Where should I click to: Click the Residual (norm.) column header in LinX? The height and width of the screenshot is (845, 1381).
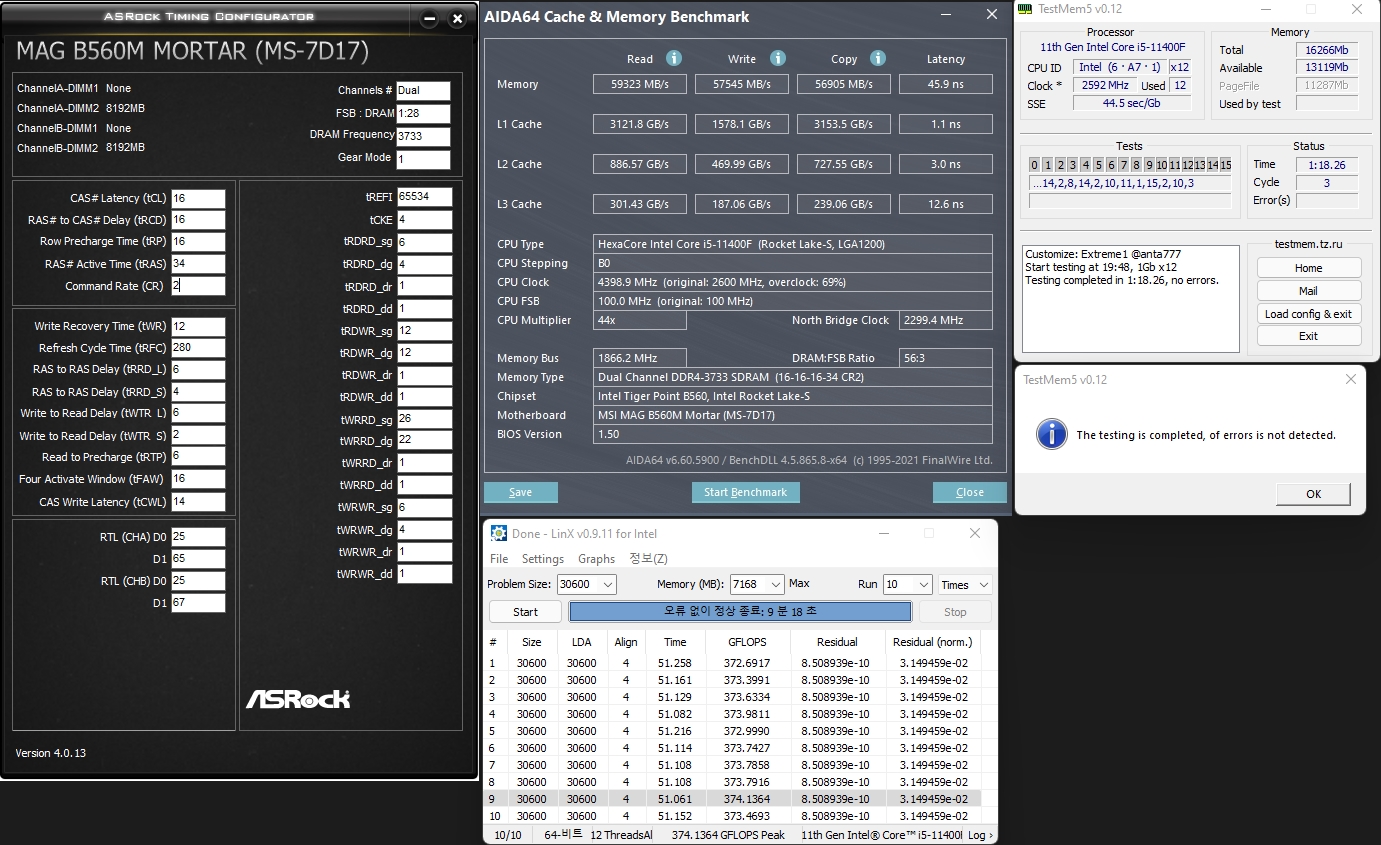point(932,642)
